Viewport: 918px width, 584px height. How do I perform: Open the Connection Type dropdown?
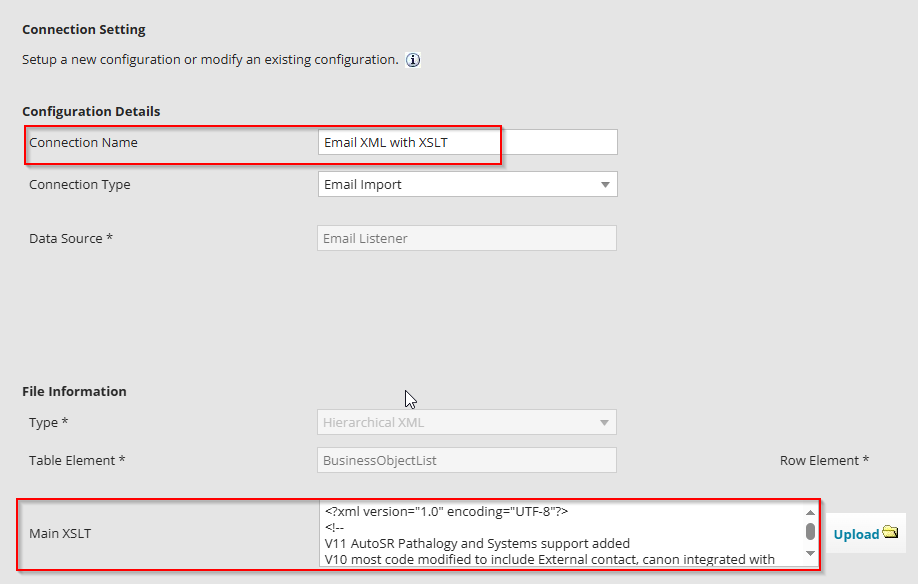467,184
